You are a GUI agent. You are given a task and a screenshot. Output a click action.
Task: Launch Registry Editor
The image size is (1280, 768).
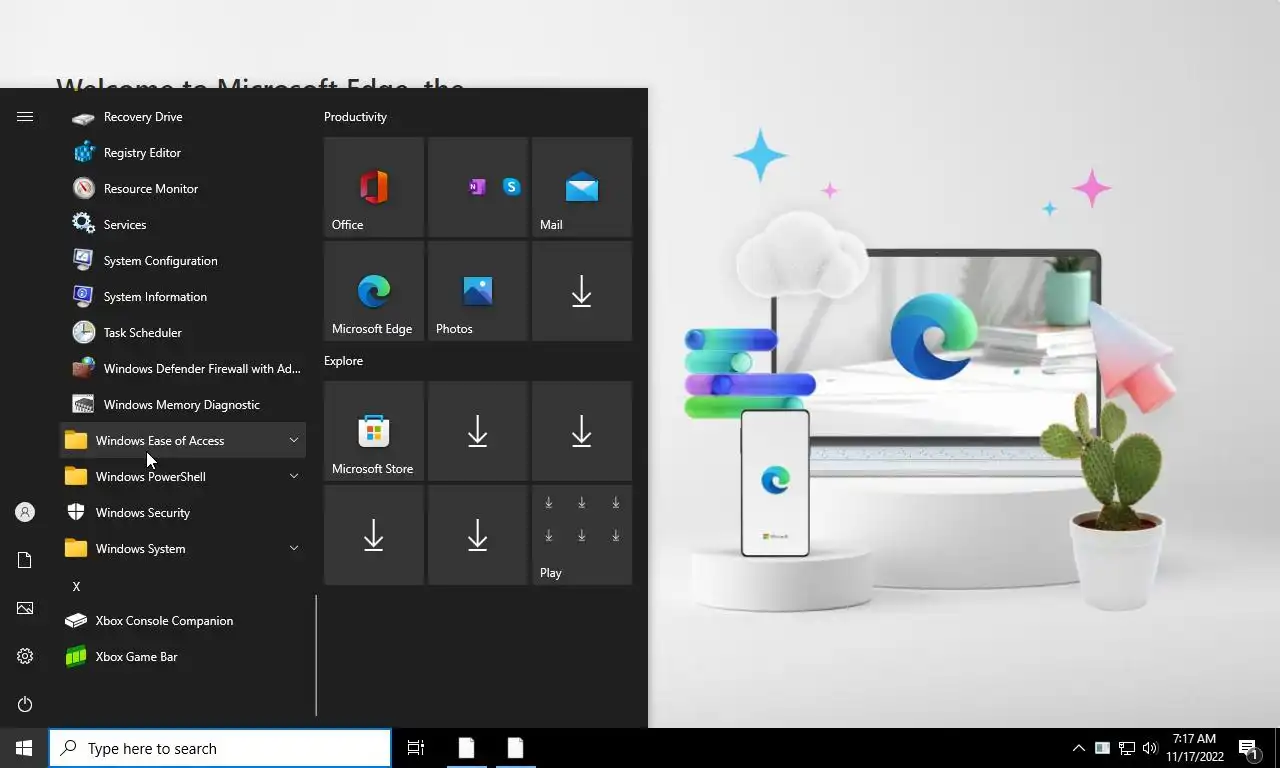point(183,153)
